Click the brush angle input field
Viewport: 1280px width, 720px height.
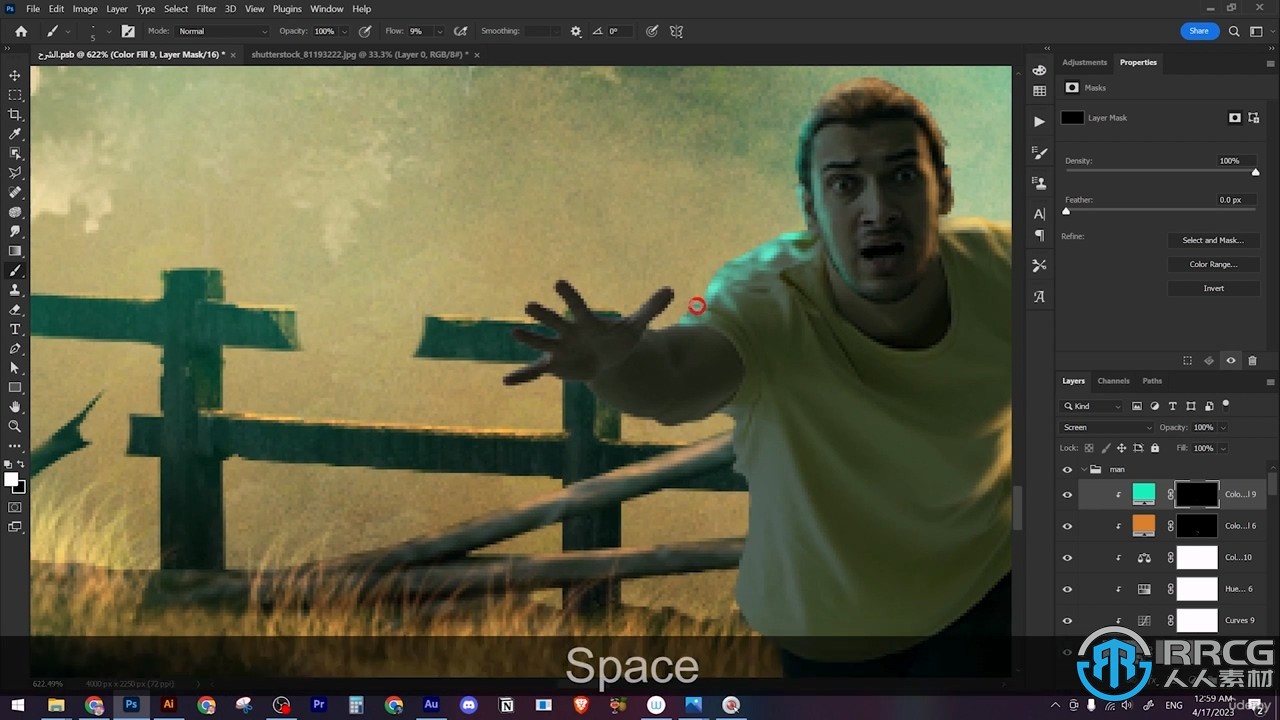(620, 31)
